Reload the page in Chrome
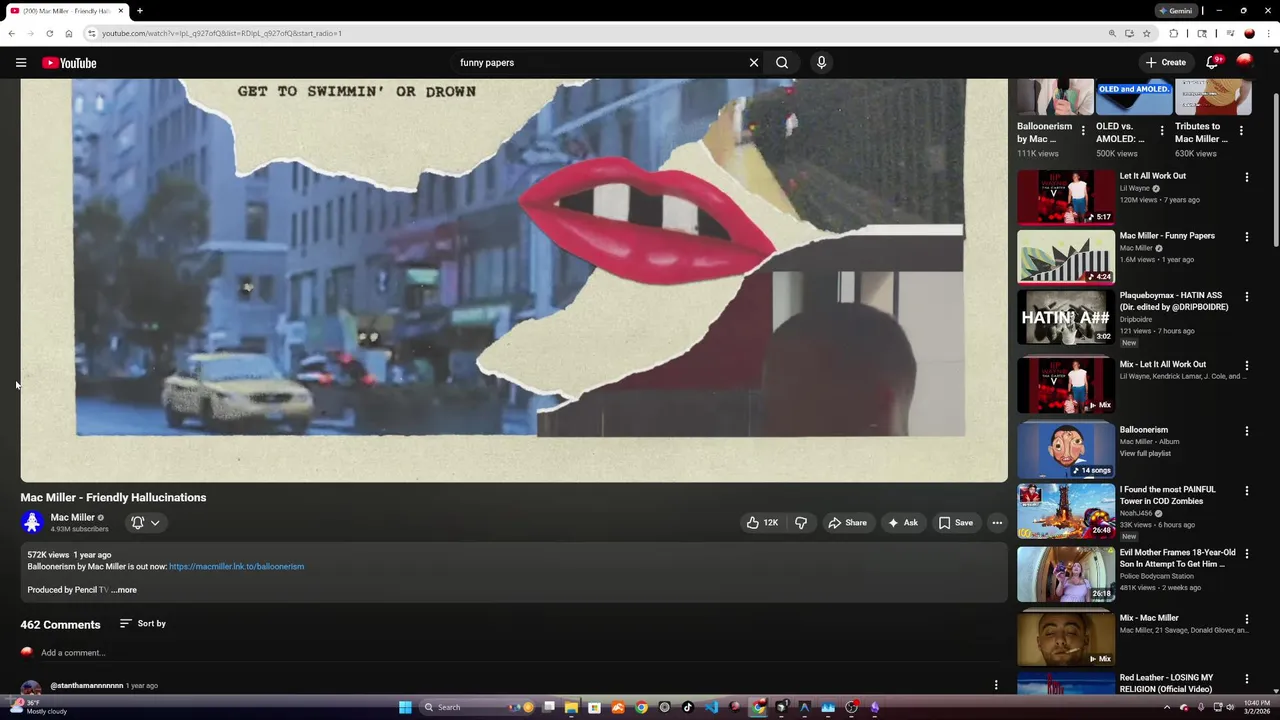The width and height of the screenshot is (1280, 720). click(x=49, y=33)
